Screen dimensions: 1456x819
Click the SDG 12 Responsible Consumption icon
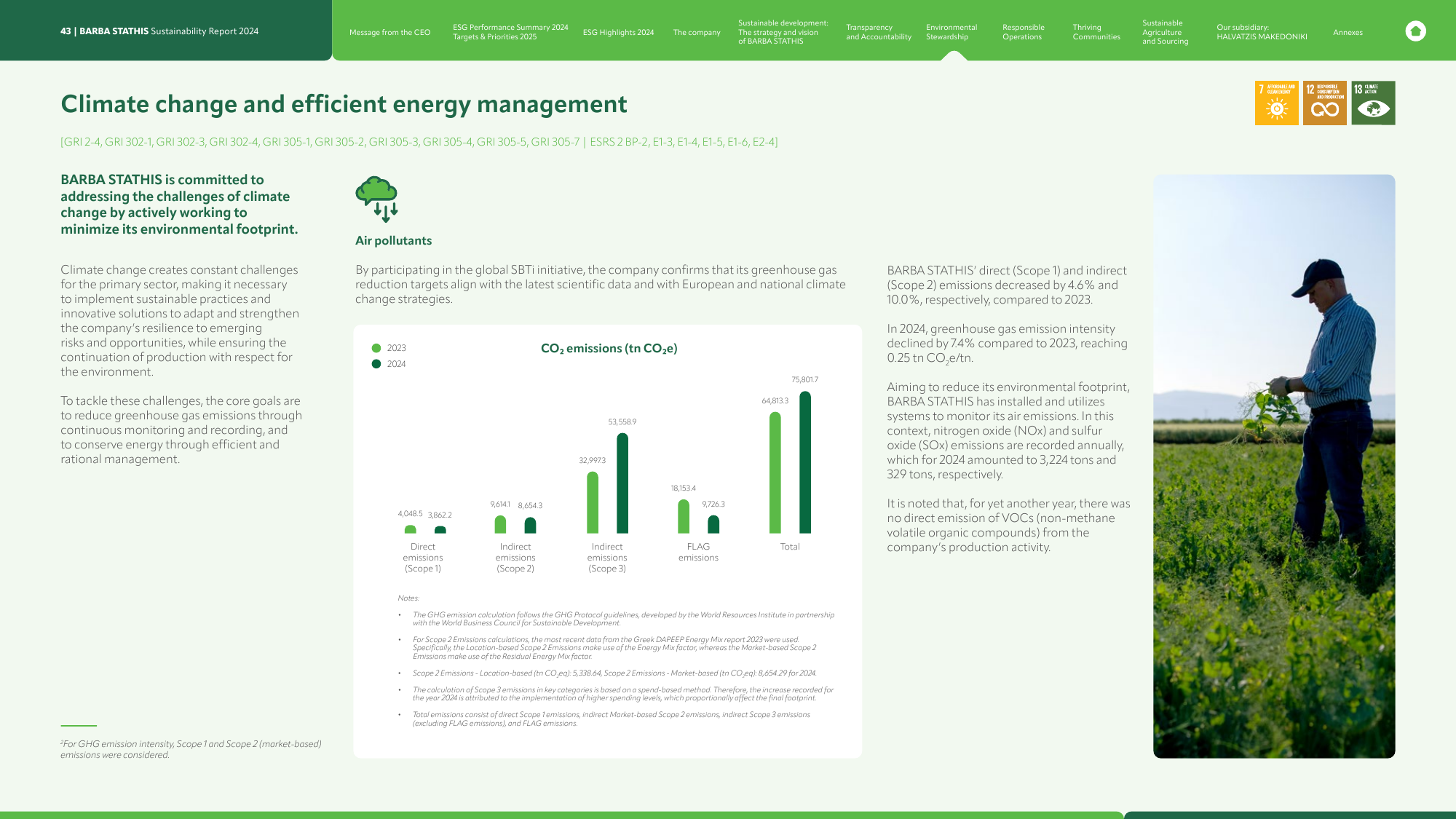(x=1324, y=103)
